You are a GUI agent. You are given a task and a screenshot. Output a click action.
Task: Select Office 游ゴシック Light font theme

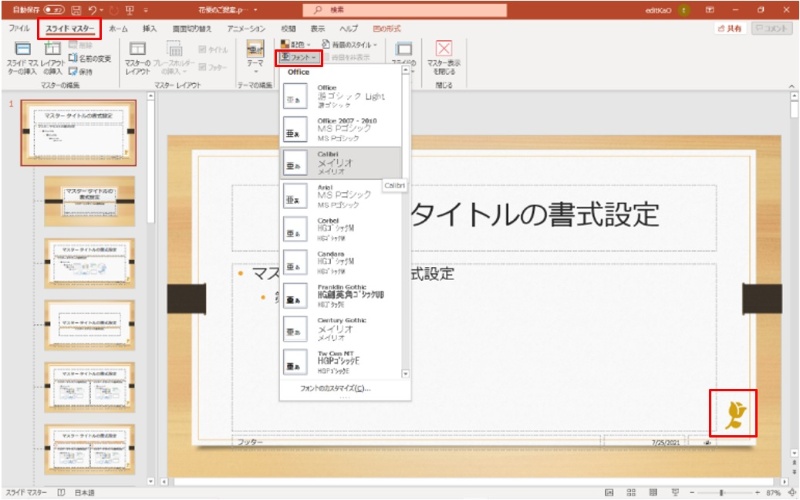click(341, 96)
